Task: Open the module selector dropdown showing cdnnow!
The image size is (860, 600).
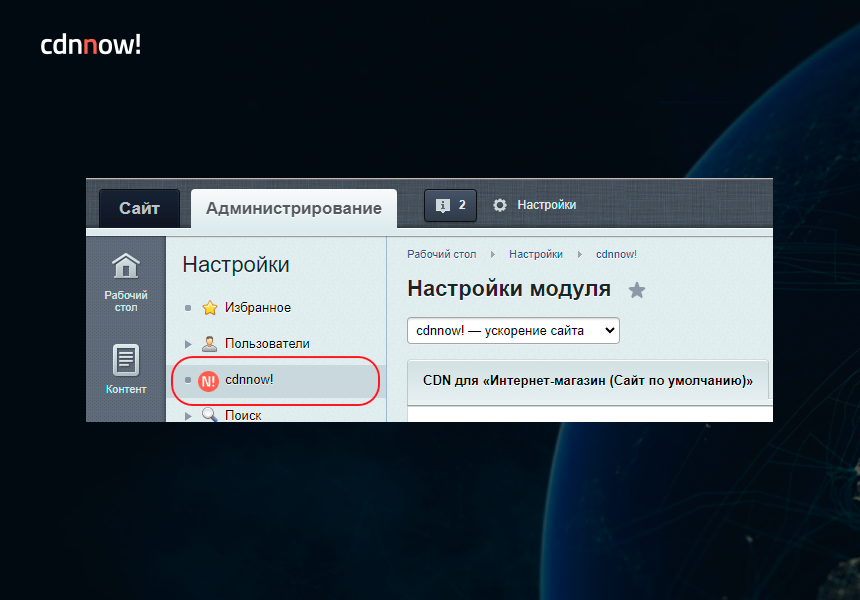Action: coord(513,330)
